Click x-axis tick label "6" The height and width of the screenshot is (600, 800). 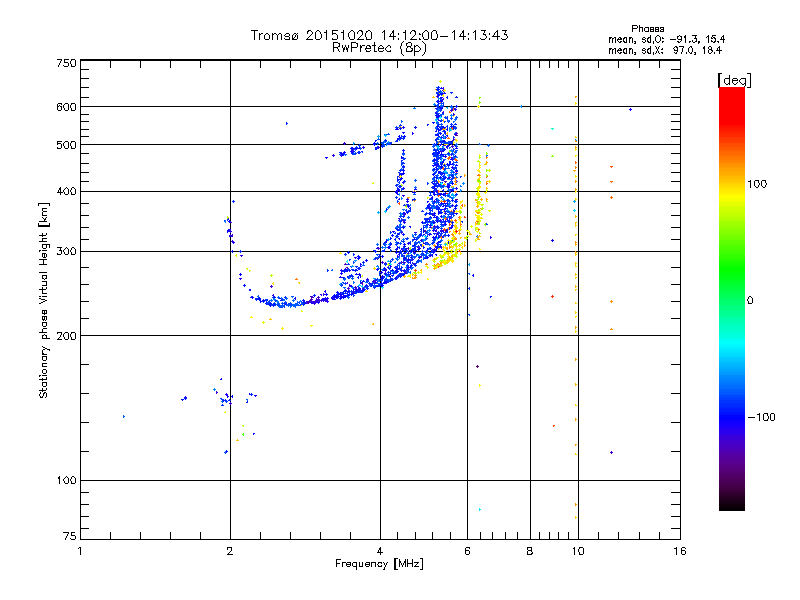[467, 551]
